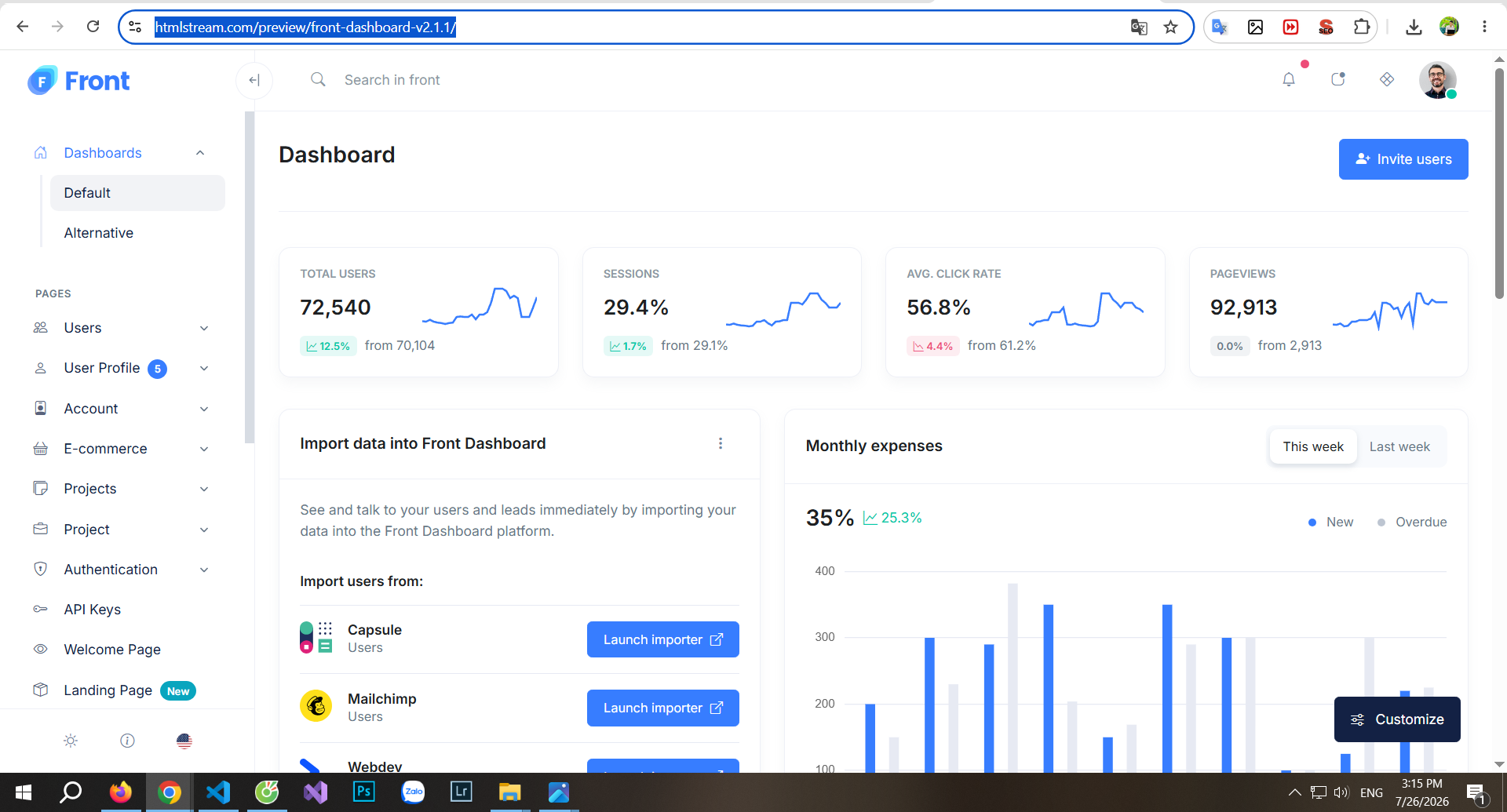Click the E-commerce basket icon
Image resolution: width=1507 pixels, height=812 pixels.
pos(41,448)
